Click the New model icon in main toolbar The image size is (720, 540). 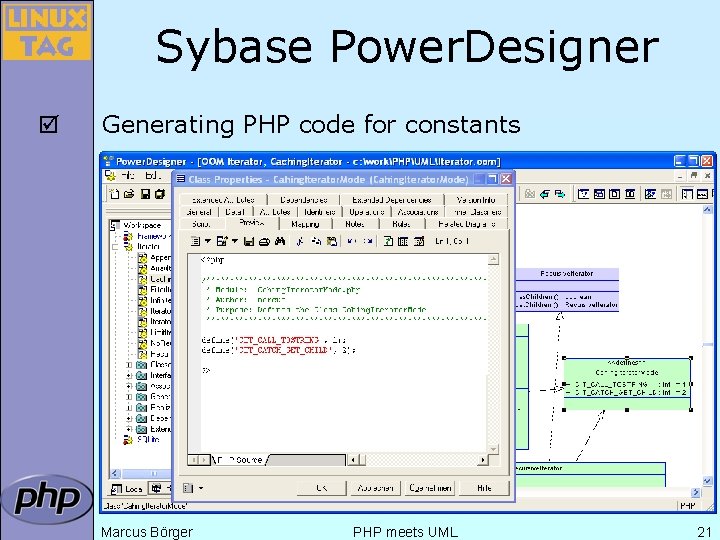point(114,194)
